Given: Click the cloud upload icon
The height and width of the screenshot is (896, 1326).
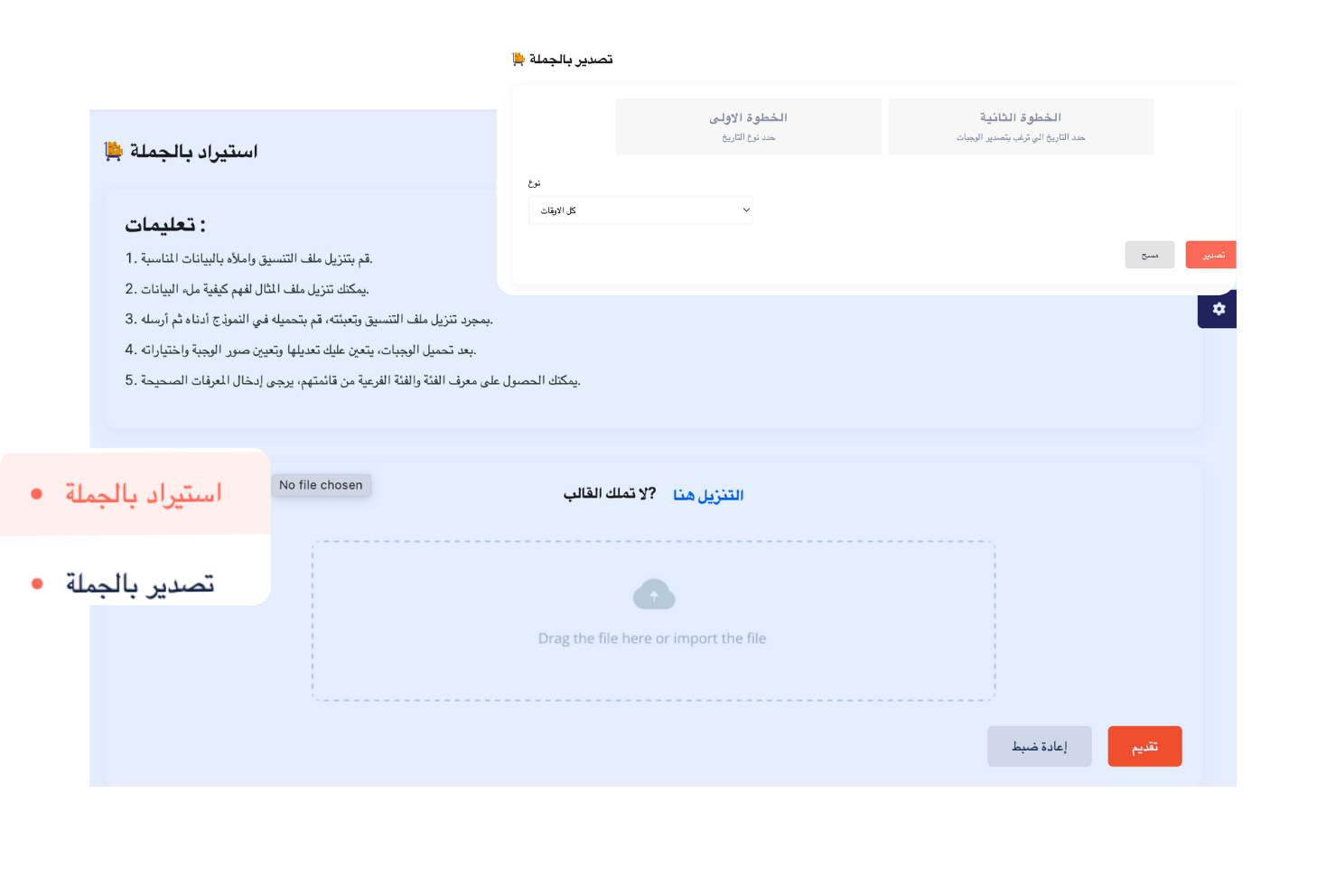Looking at the screenshot, I should 654,595.
